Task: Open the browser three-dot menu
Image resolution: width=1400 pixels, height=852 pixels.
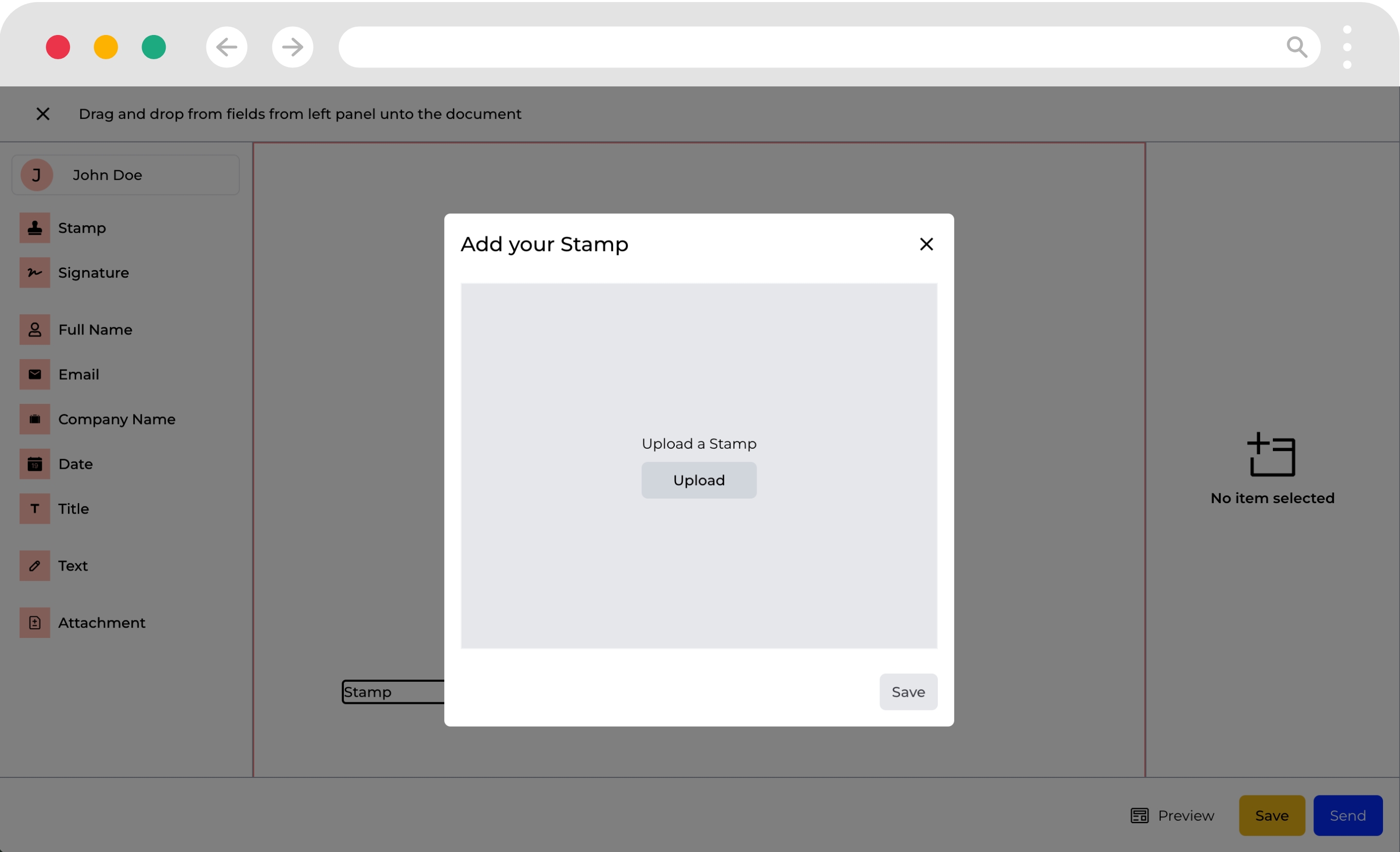Action: tap(1346, 47)
